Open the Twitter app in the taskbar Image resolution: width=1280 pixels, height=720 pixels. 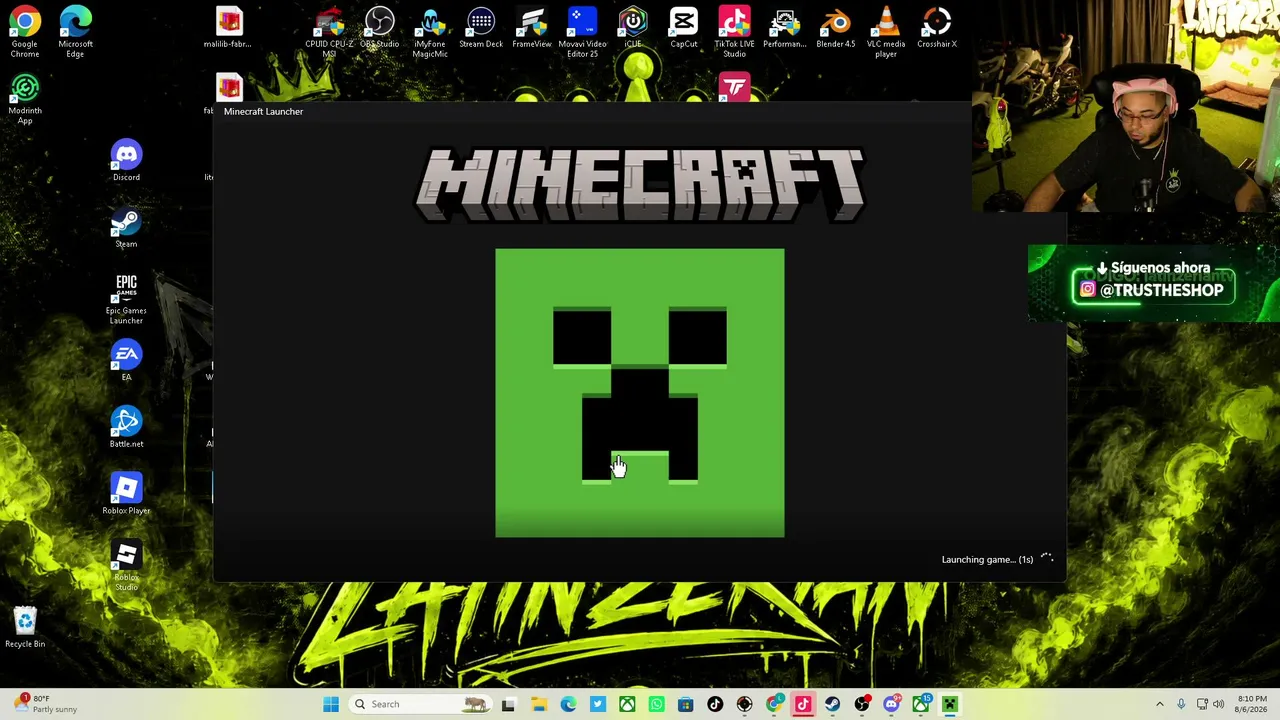[x=597, y=704]
